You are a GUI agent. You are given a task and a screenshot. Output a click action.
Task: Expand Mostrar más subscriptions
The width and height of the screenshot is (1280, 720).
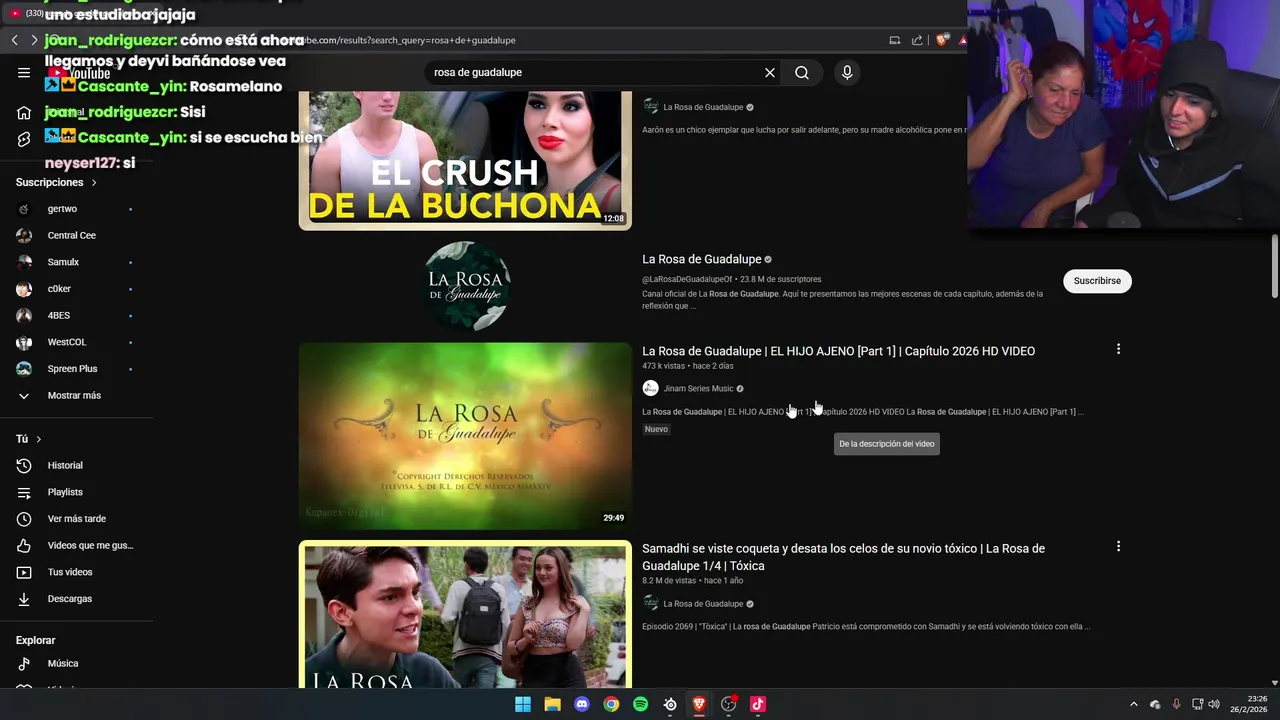pyautogui.click(x=76, y=395)
